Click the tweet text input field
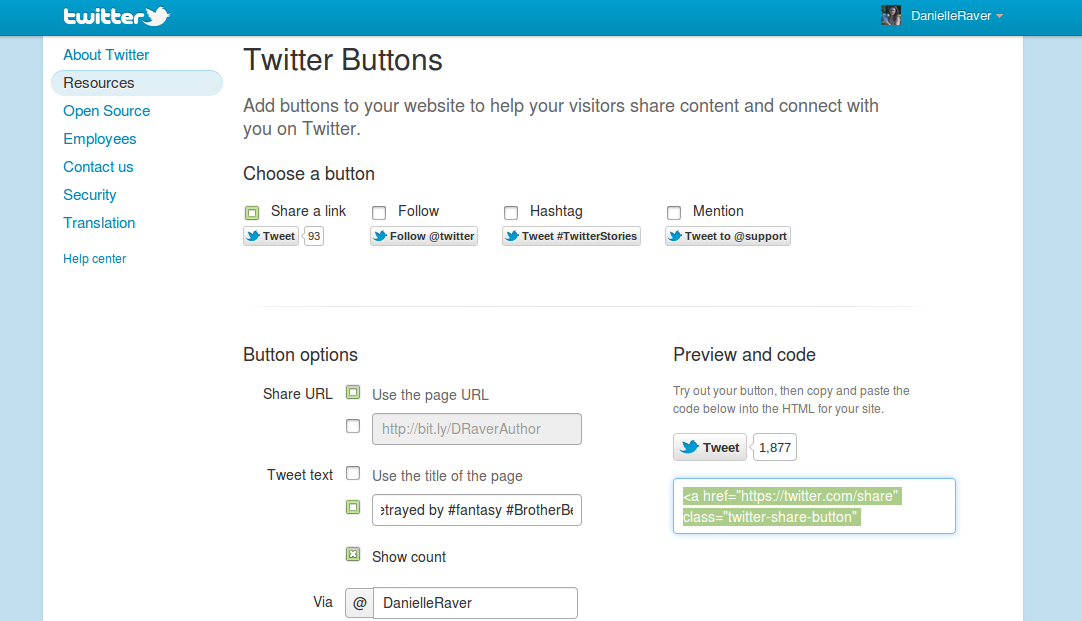The height and width of the screenshot is (621, 1082). [x=477, y=510]
